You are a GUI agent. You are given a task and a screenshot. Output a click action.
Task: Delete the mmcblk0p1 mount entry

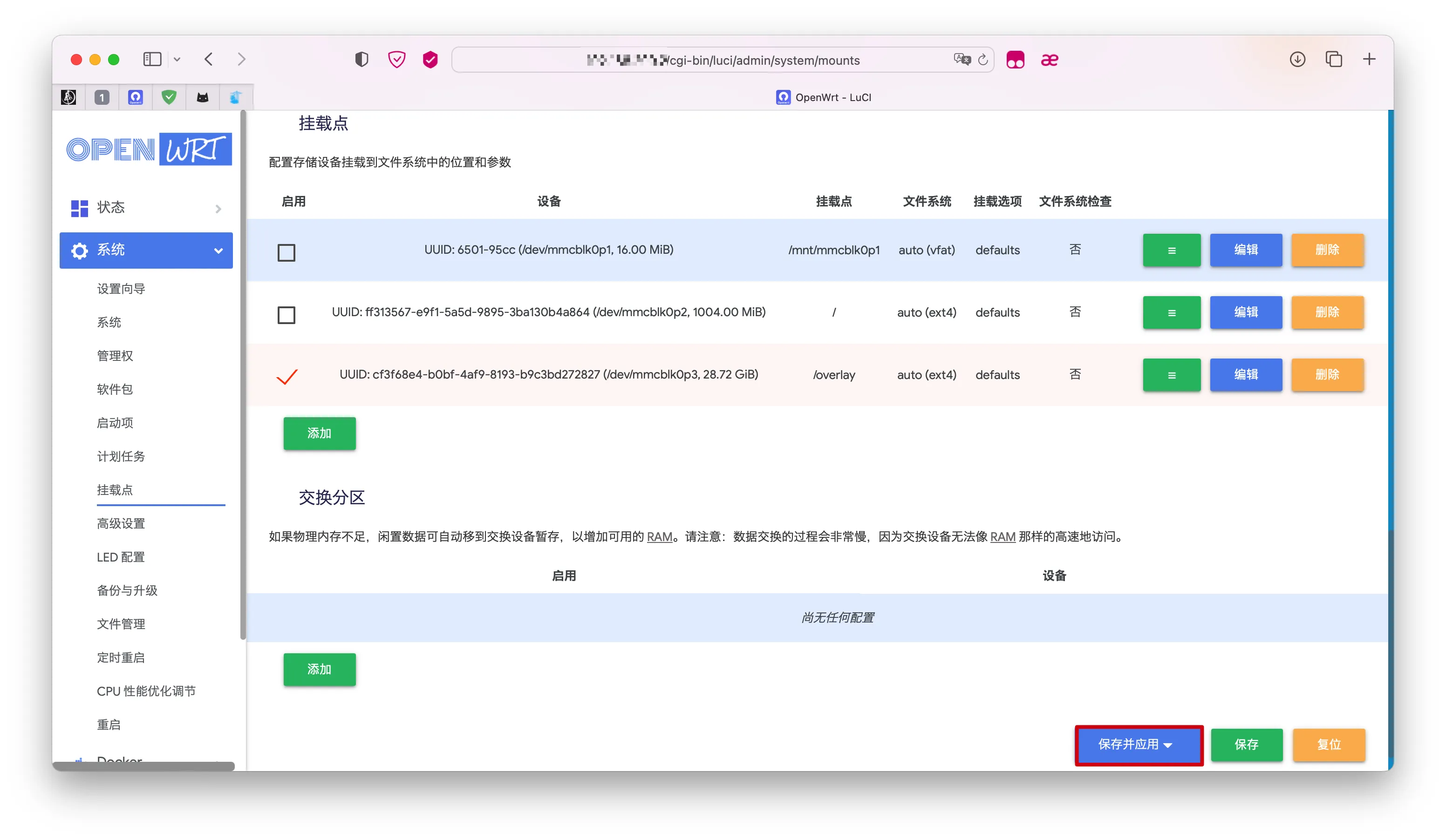pyautogui.click(x=1327, y=250)
